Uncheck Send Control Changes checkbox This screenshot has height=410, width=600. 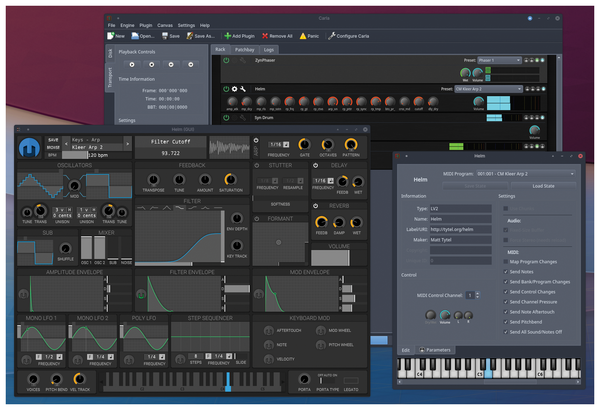(505, 292)
